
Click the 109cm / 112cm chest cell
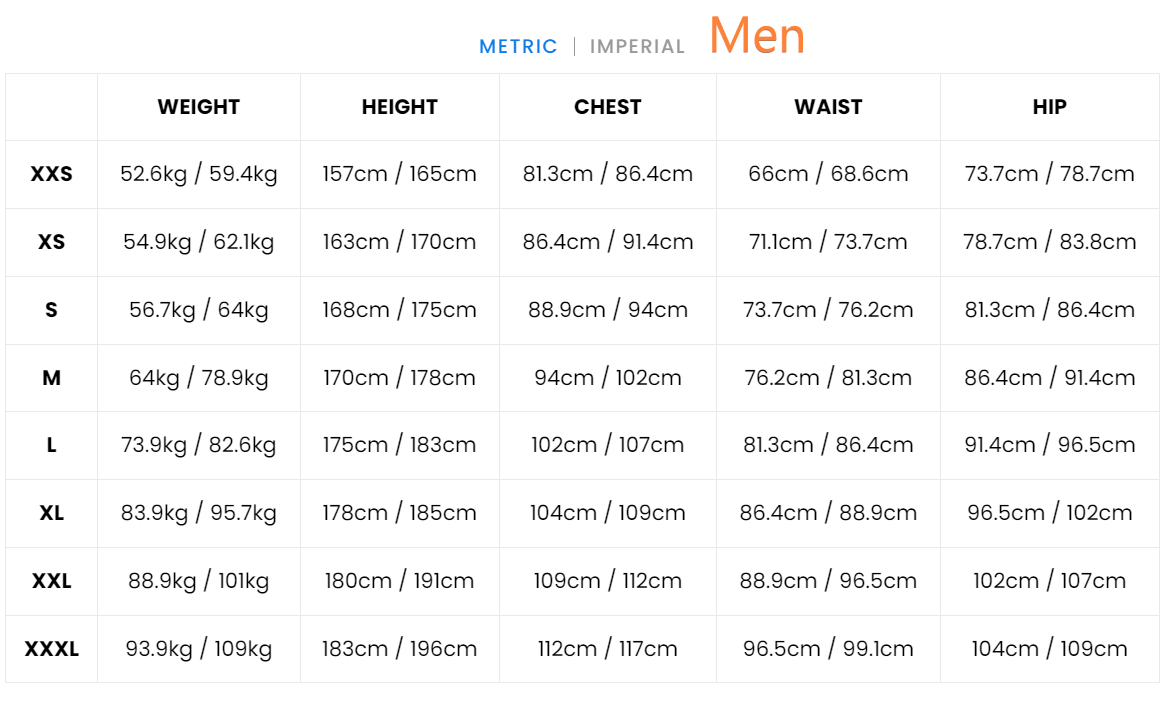pyautogui.click(x=608, y=581)
